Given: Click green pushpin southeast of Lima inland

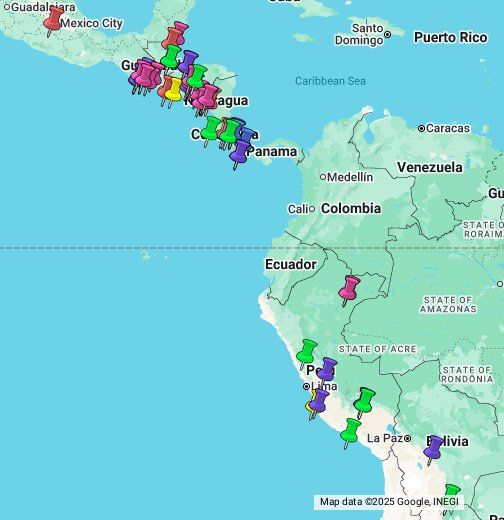Looking at the screenshot, I should (x=365, y=402).
